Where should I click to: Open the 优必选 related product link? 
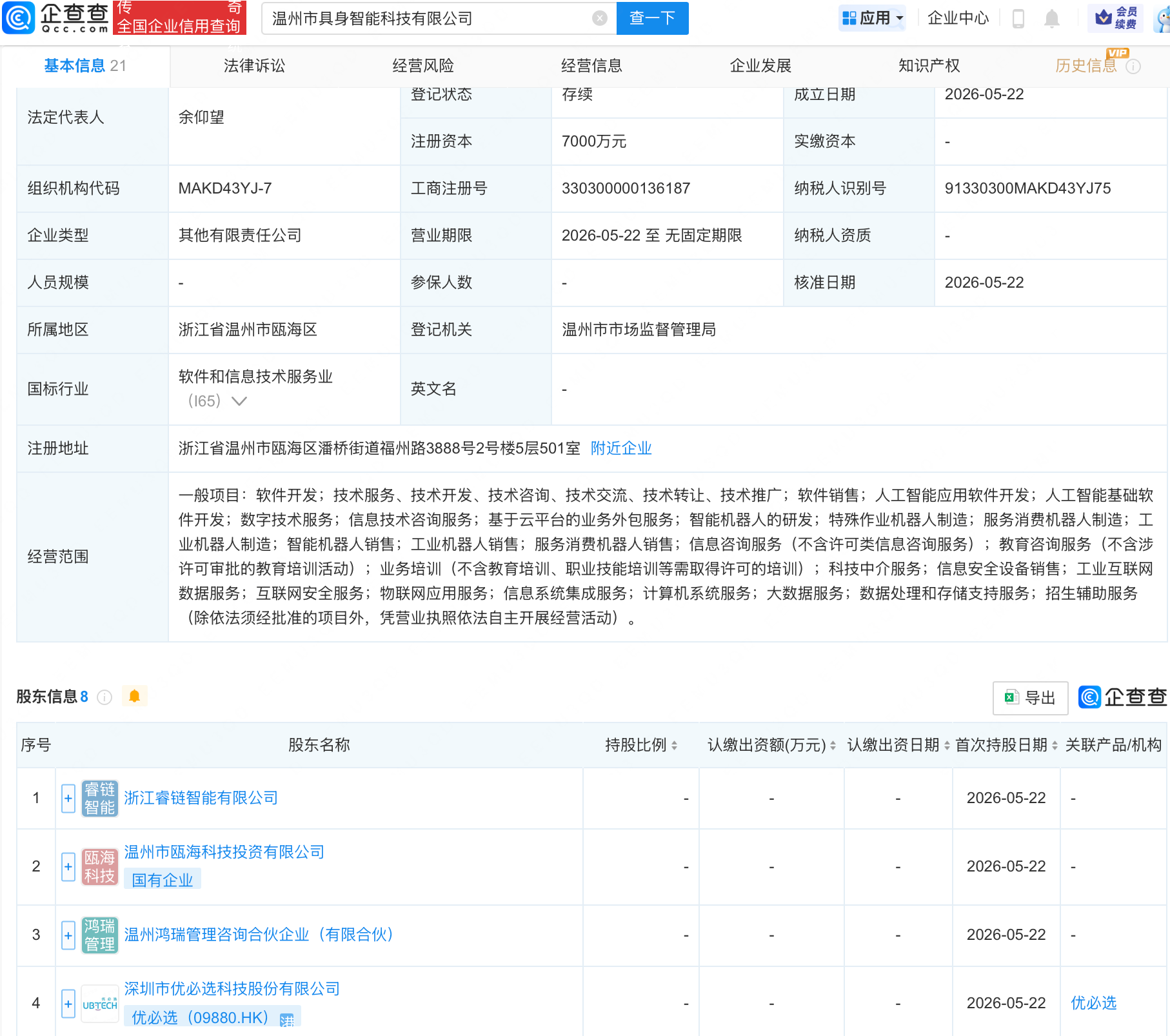(1093, 1003)
